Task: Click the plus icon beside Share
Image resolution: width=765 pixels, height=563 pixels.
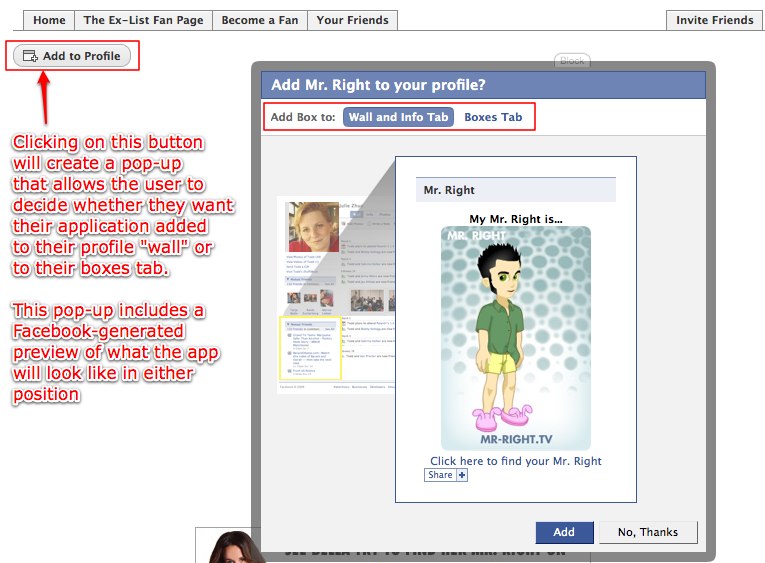Action: pyautogui.click(x=462, y=475)
